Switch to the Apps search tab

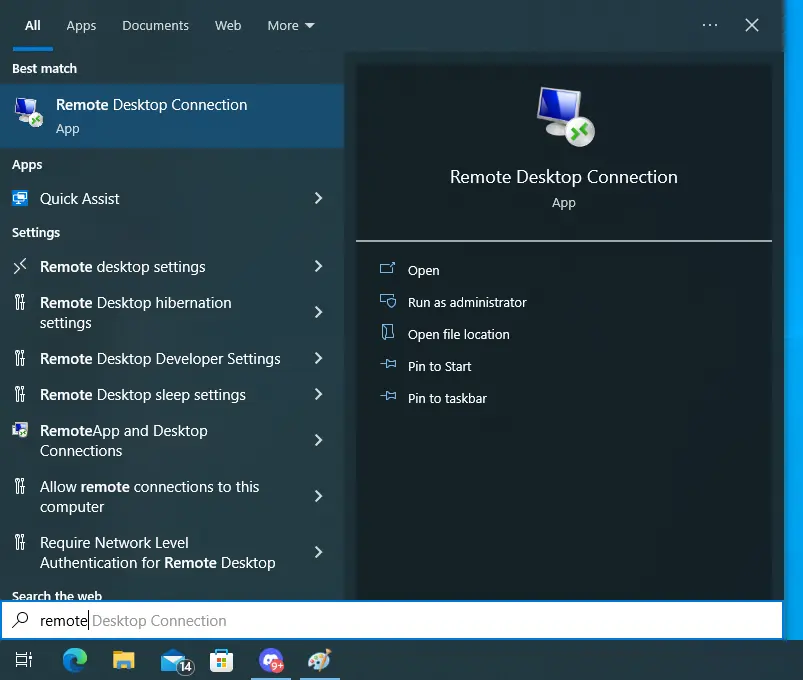(x=81, y=26)
